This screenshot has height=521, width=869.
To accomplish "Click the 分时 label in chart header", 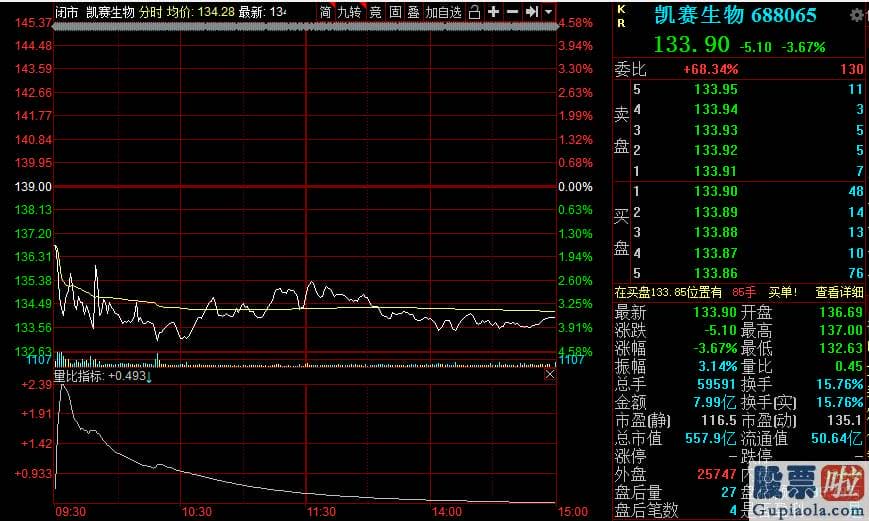I will [151, 12].
